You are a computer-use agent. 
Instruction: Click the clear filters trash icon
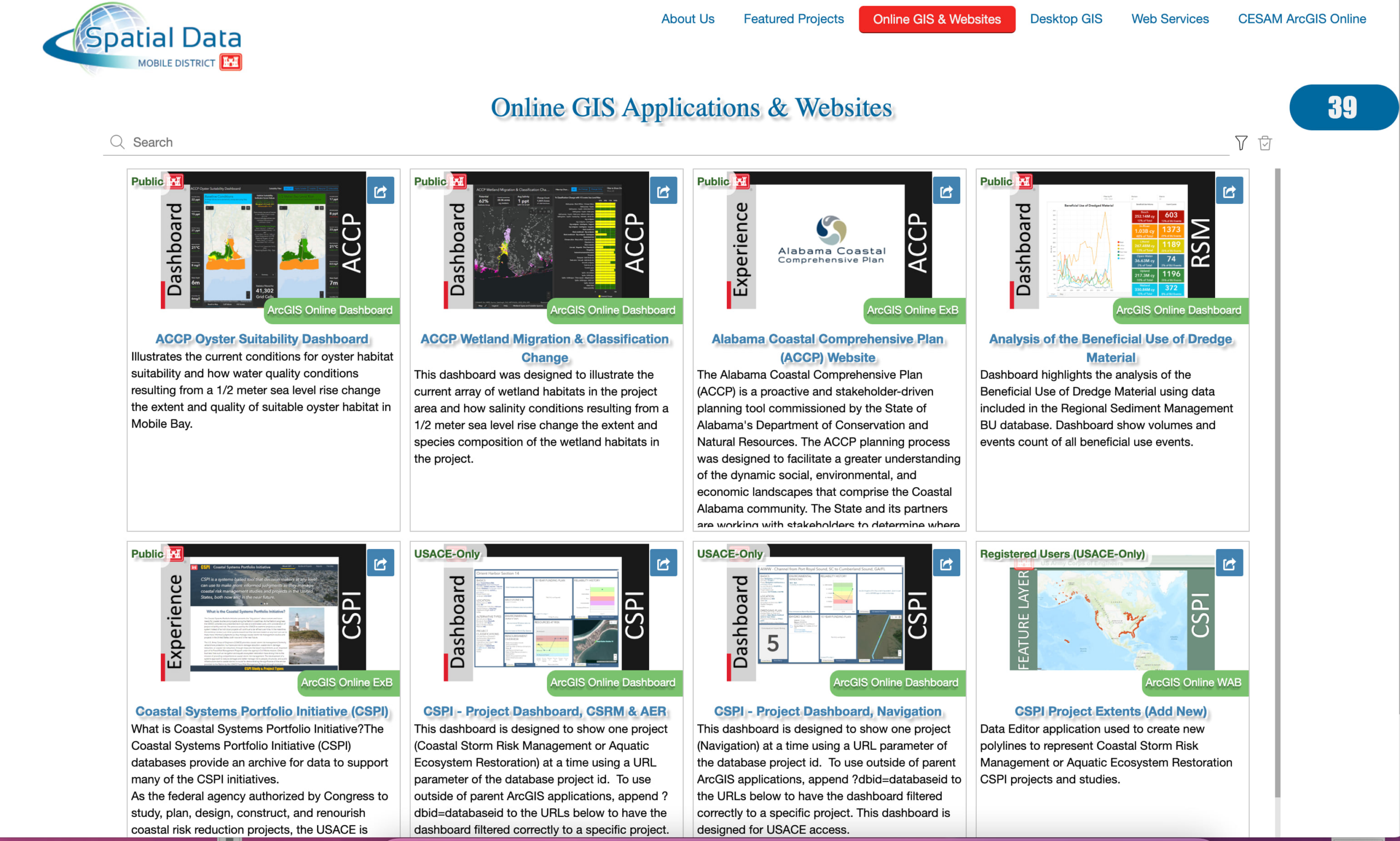click(x=1264, y=143)
